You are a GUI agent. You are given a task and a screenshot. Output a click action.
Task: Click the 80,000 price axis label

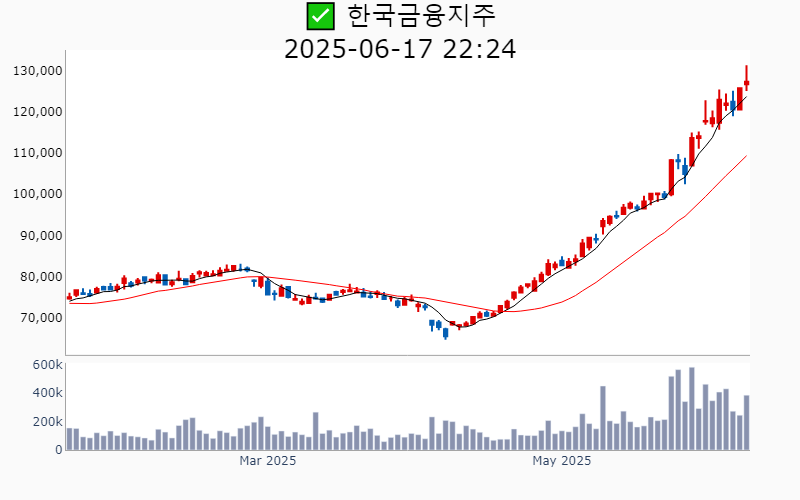41,277
